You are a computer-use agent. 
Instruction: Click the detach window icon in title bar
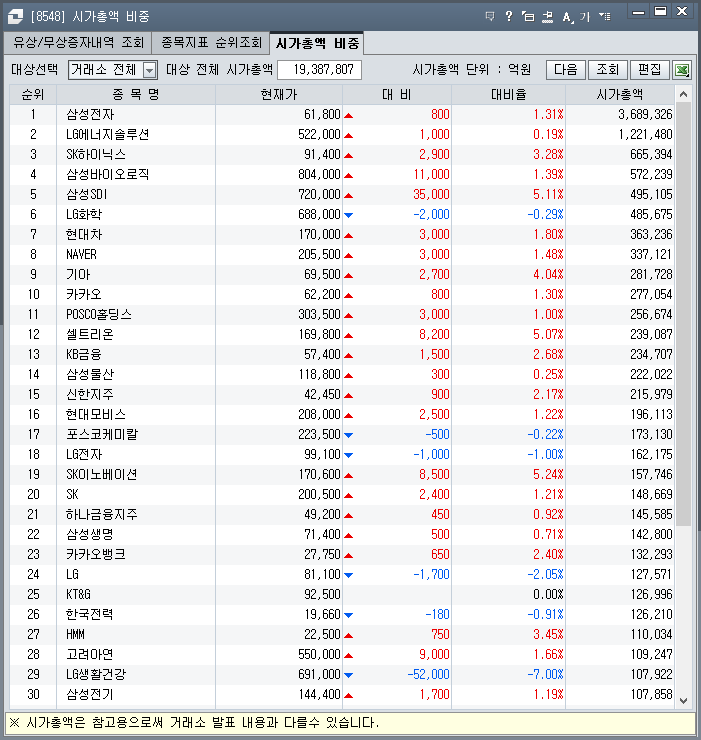[528, 17]
